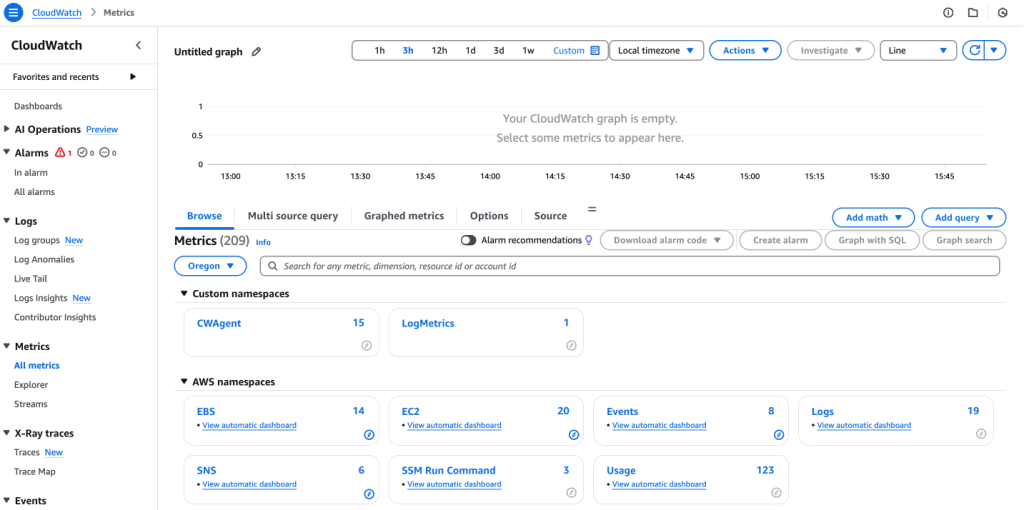Click the metrics search input field
This screenshot has height=510, width=1024.
coord(630,266)
